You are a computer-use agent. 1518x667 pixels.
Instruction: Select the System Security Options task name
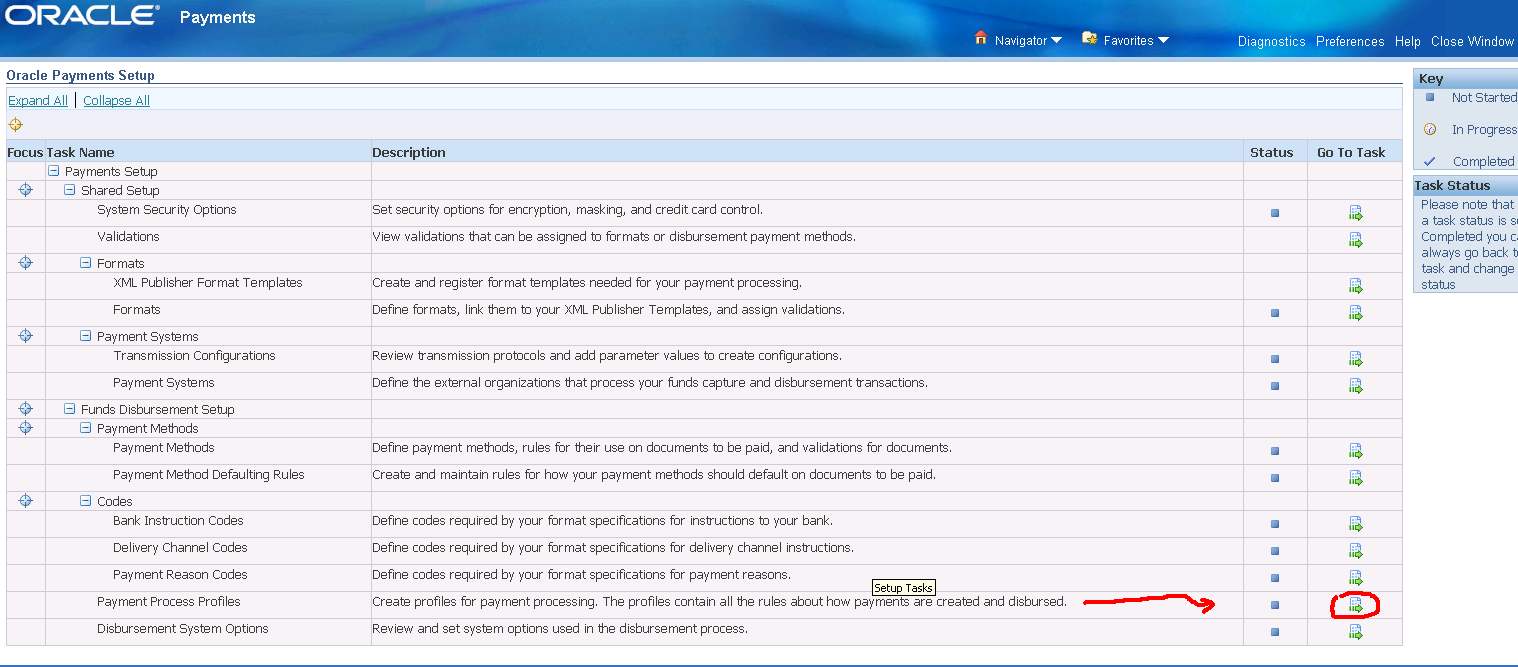pyautogui.click(x=167, y=210)
